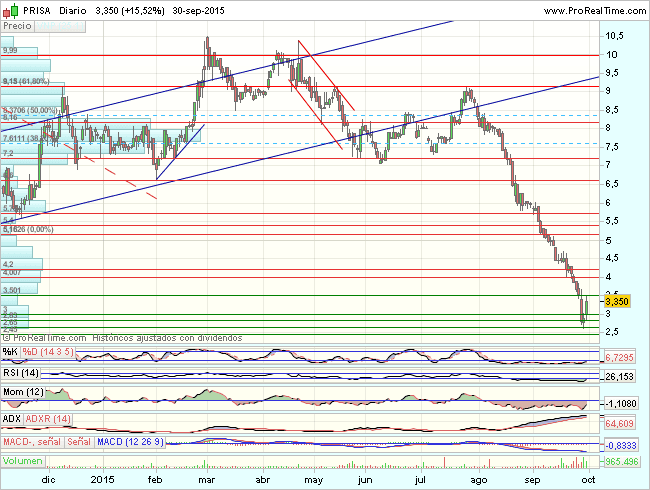The height and width of the screenshot is (490, 650).
Task: Click the MACD value -0,8333
Action: (x=621, y=446)
